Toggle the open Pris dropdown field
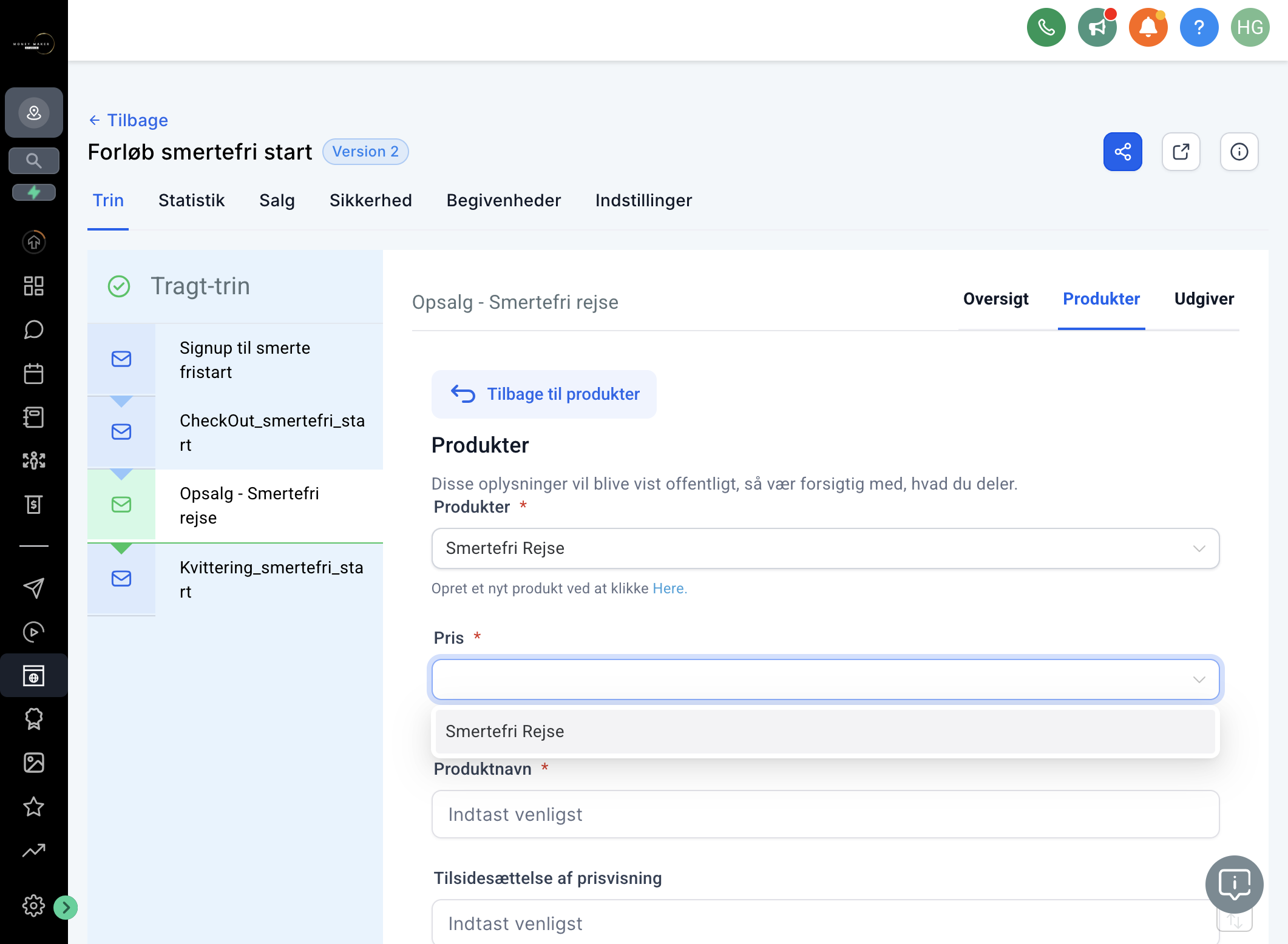 click(x=825, y=679)
